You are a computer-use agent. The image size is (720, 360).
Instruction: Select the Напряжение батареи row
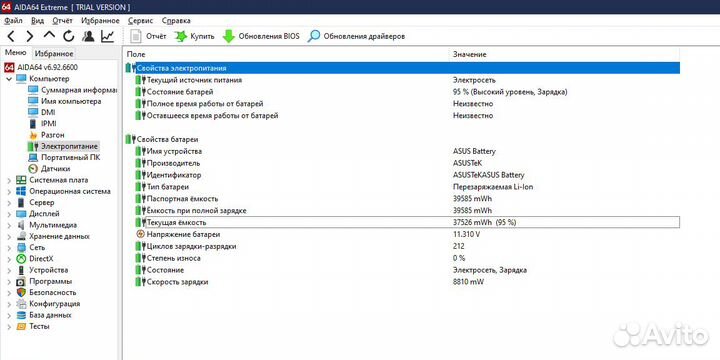click(x=403, y=235)
